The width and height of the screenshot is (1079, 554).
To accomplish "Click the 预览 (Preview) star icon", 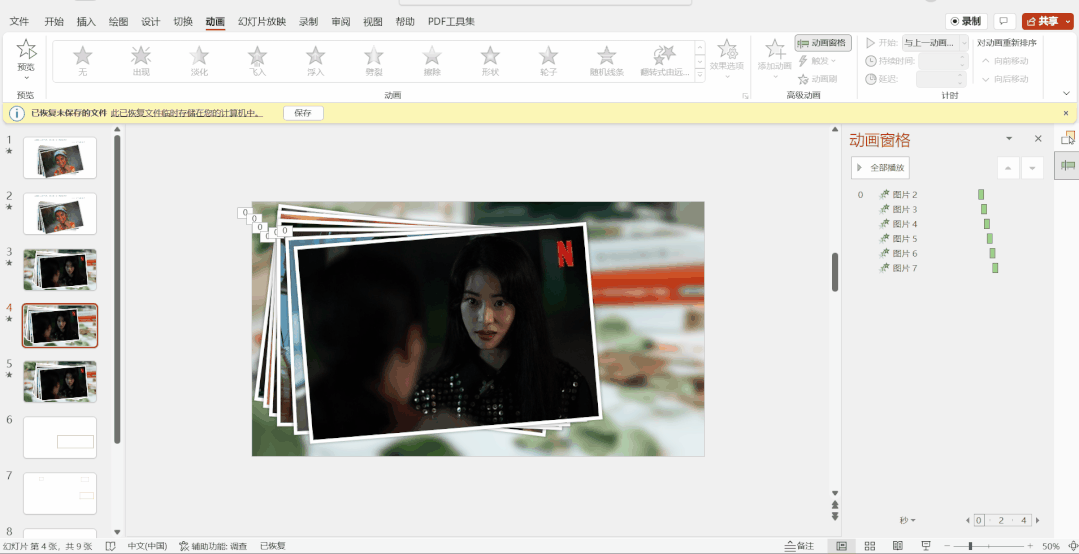I will point(26,50).
